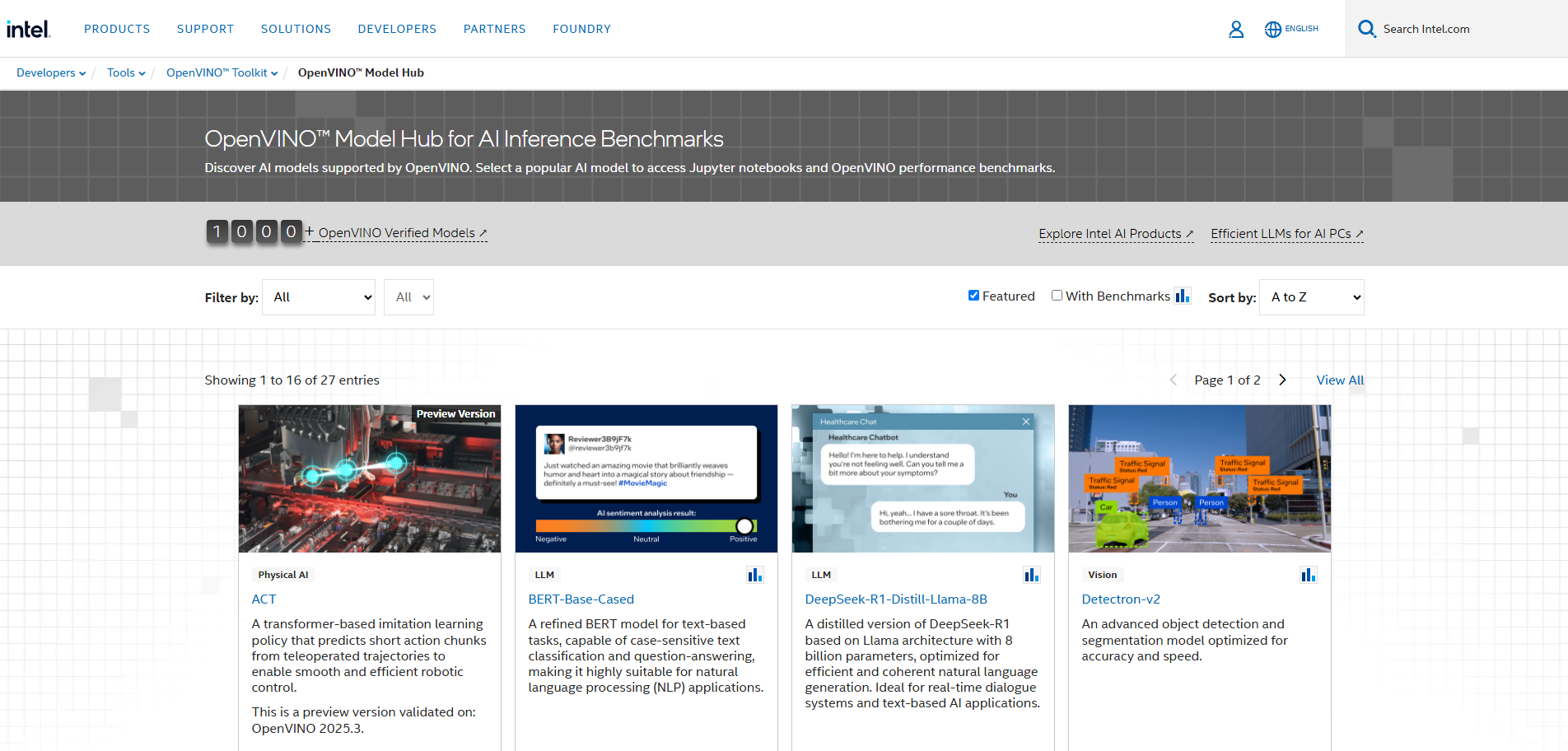Click the globe language icon
Viewport: 1568px width, 751px height.
(1273, 30)
